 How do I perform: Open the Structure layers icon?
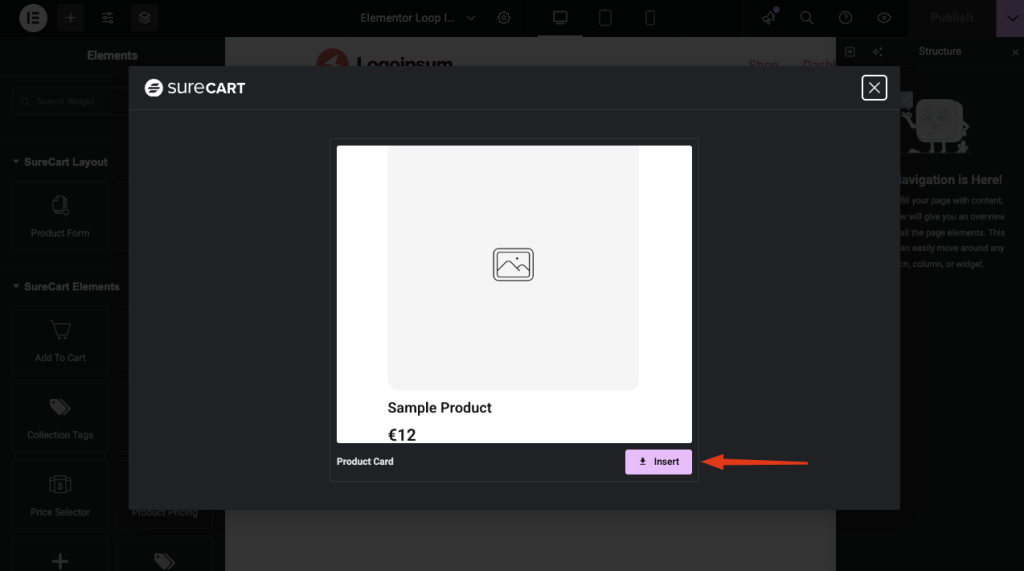pos(145,18)
